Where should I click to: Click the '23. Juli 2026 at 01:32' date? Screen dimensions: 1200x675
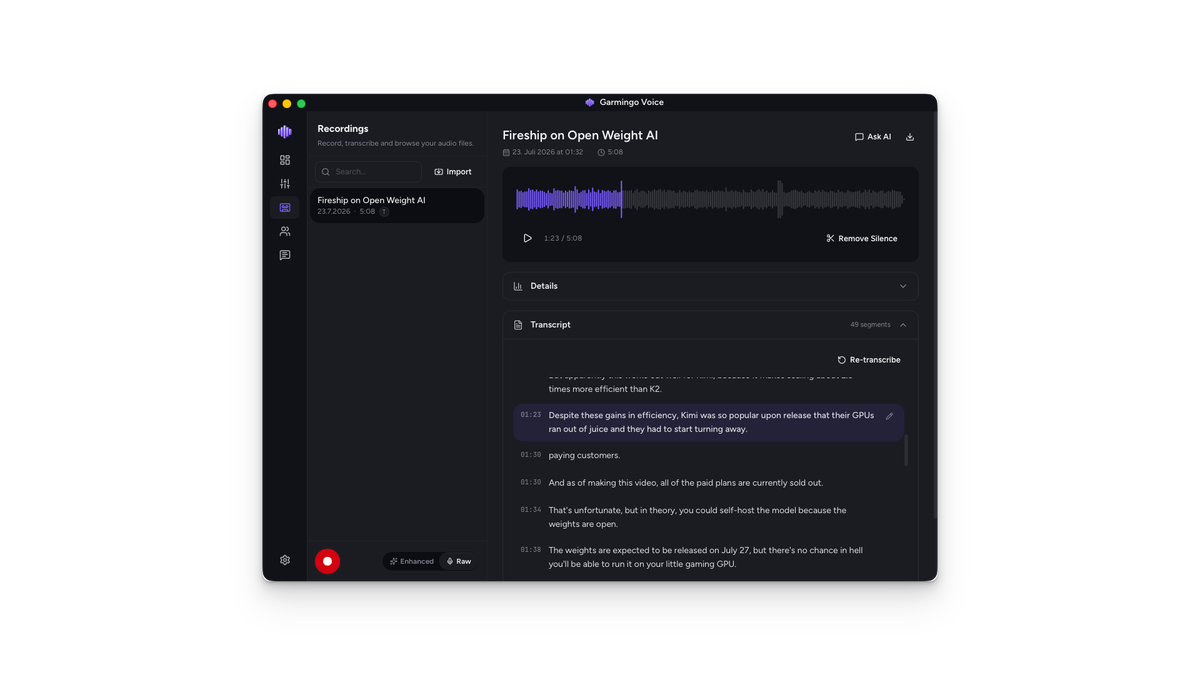[547, 153]
